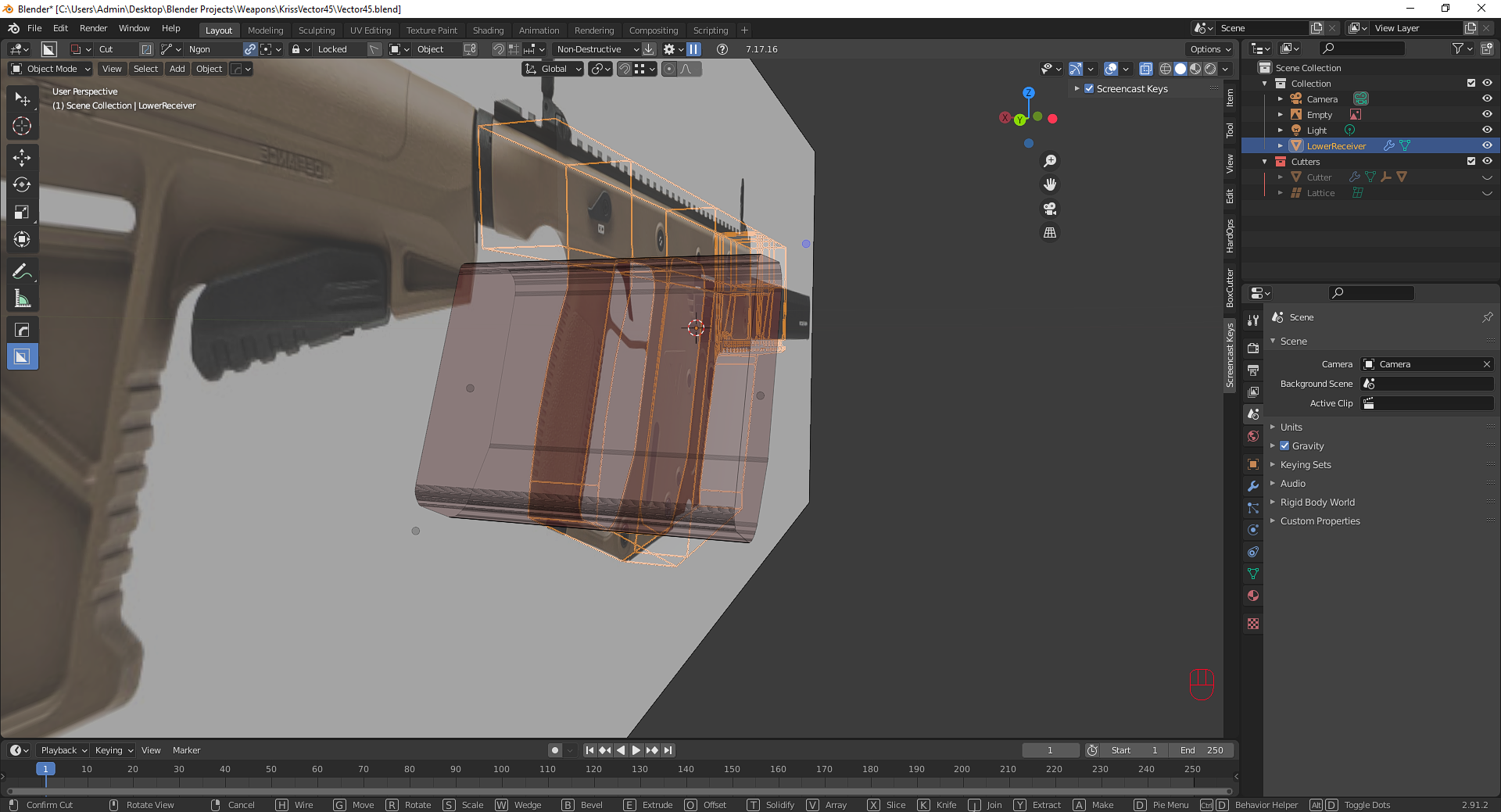This screenshot has width=1501, height=812.
Task: Open the Material properties tab
Action: 1253,596
